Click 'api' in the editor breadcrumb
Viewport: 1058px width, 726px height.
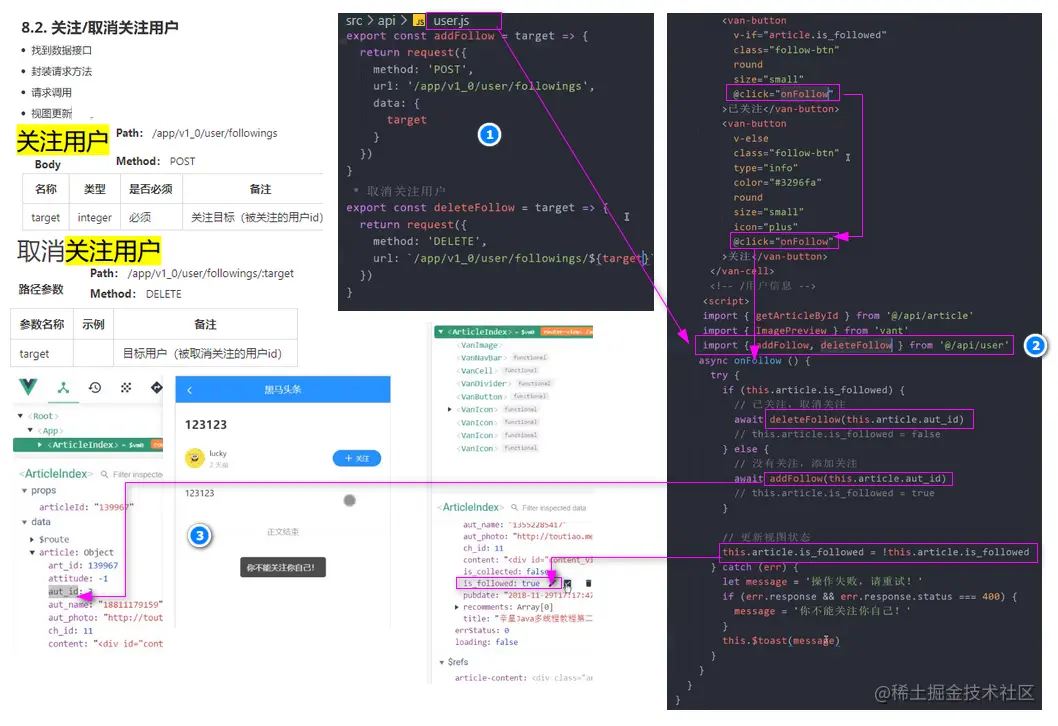point(387,21)
